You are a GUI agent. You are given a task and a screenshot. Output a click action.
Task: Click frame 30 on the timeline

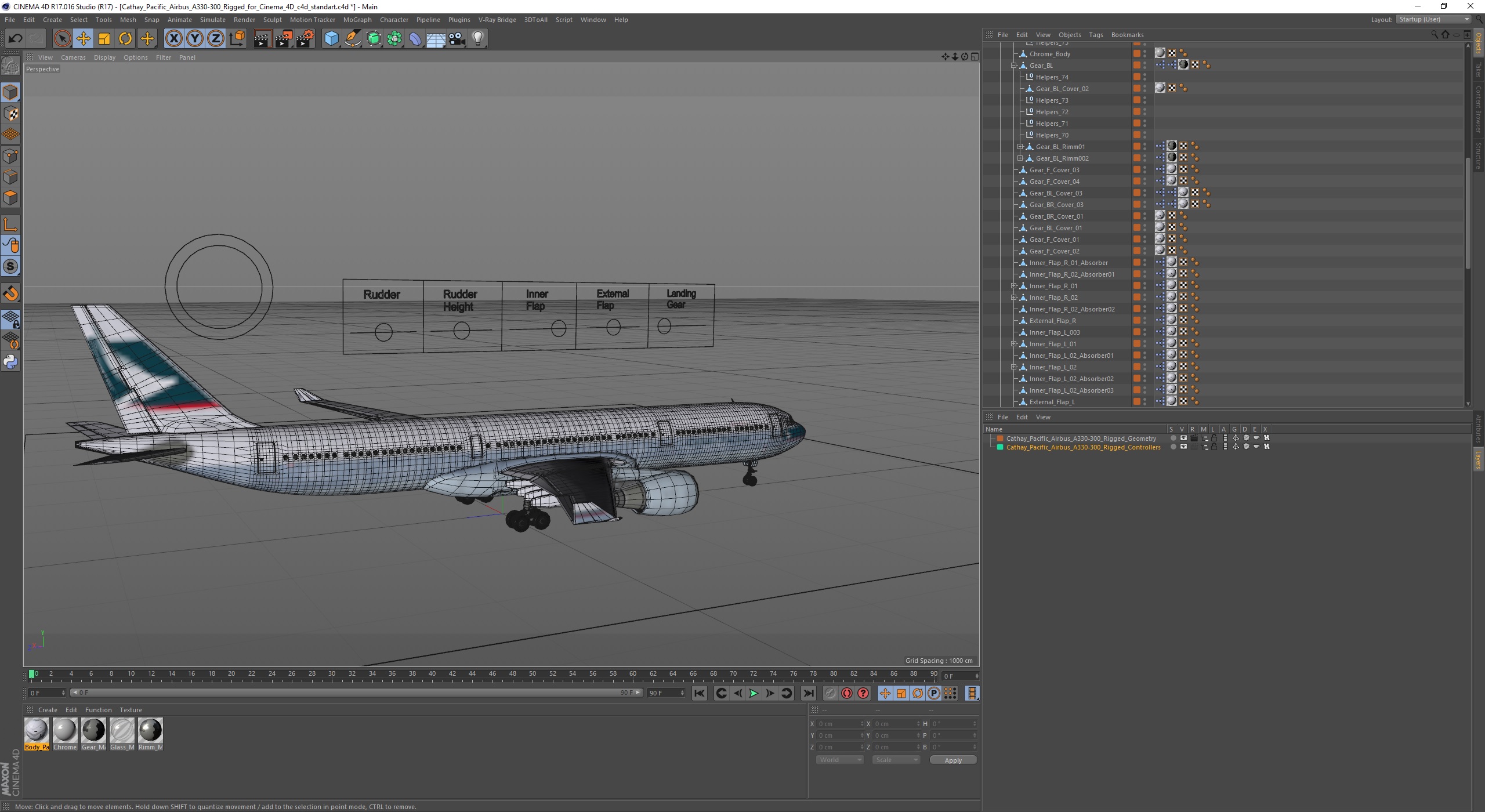click(x=332, y=674)
